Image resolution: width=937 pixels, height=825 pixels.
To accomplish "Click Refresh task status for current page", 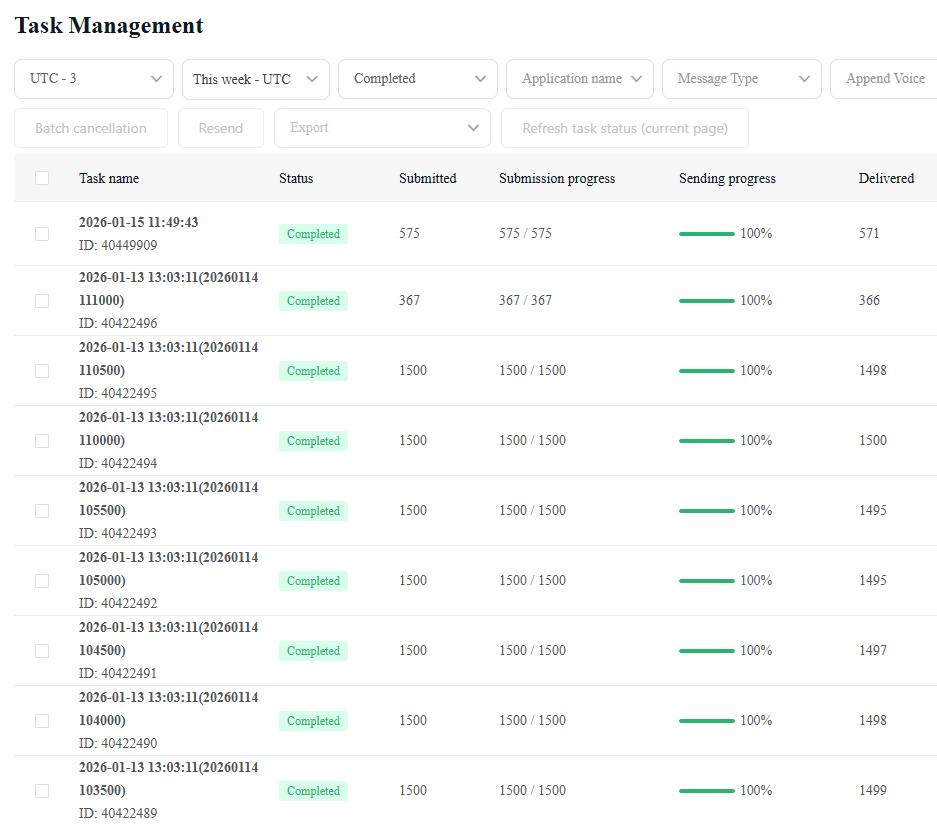I will click(624, 128).
